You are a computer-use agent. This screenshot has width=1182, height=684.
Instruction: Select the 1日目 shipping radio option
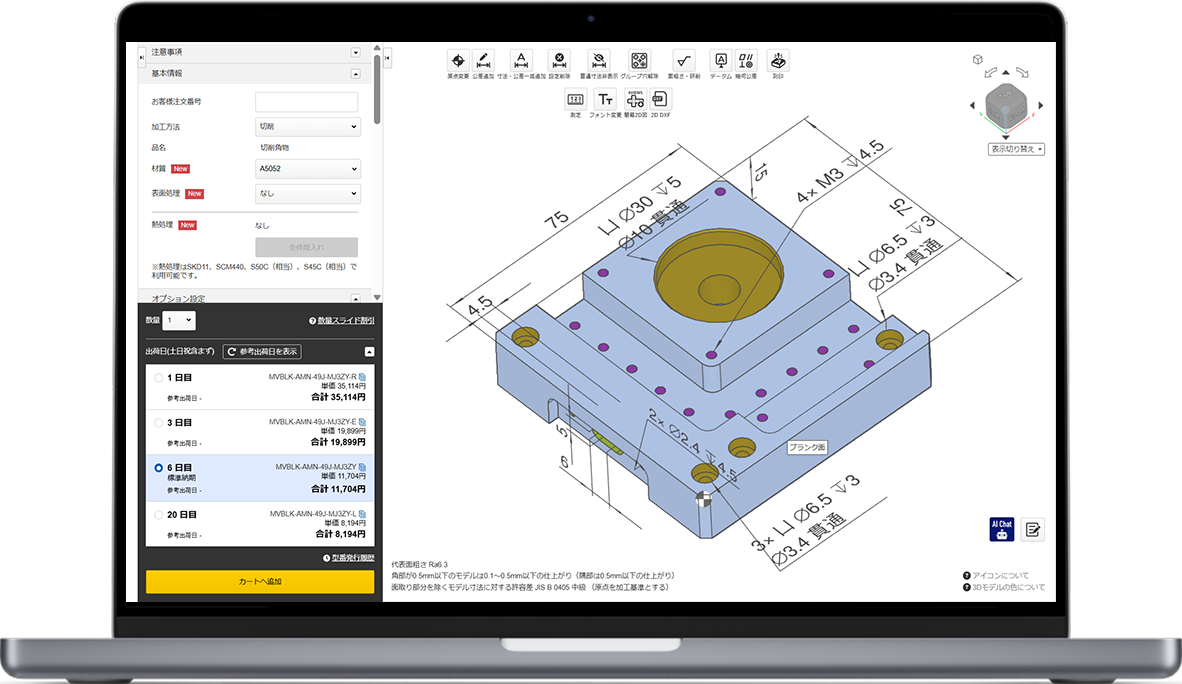pos(159,378)
